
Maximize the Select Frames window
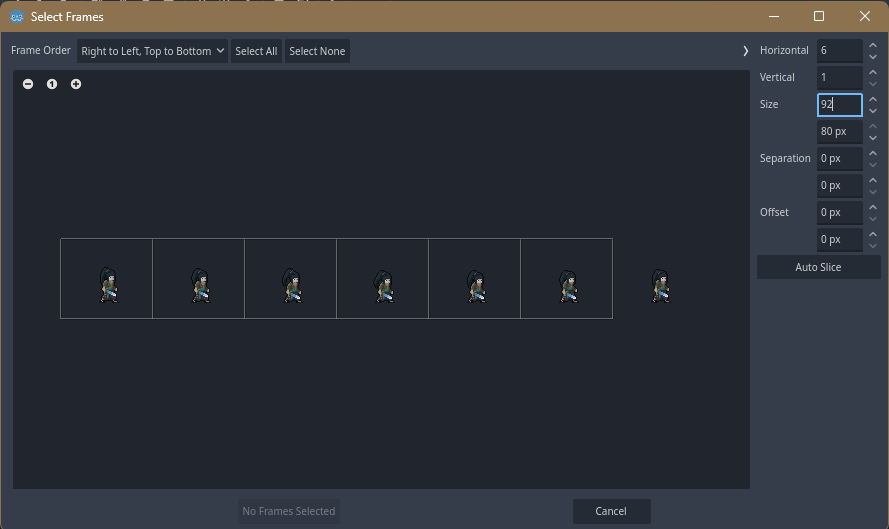point(819,17)
